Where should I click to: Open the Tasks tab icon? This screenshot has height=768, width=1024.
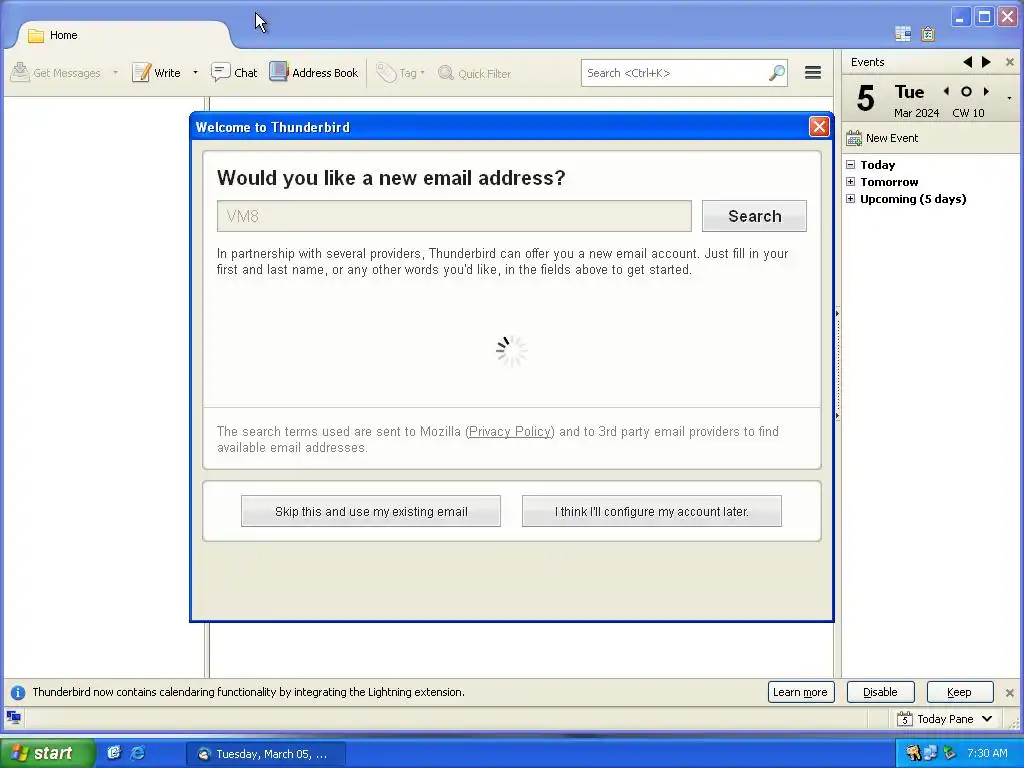coord(928,34)
